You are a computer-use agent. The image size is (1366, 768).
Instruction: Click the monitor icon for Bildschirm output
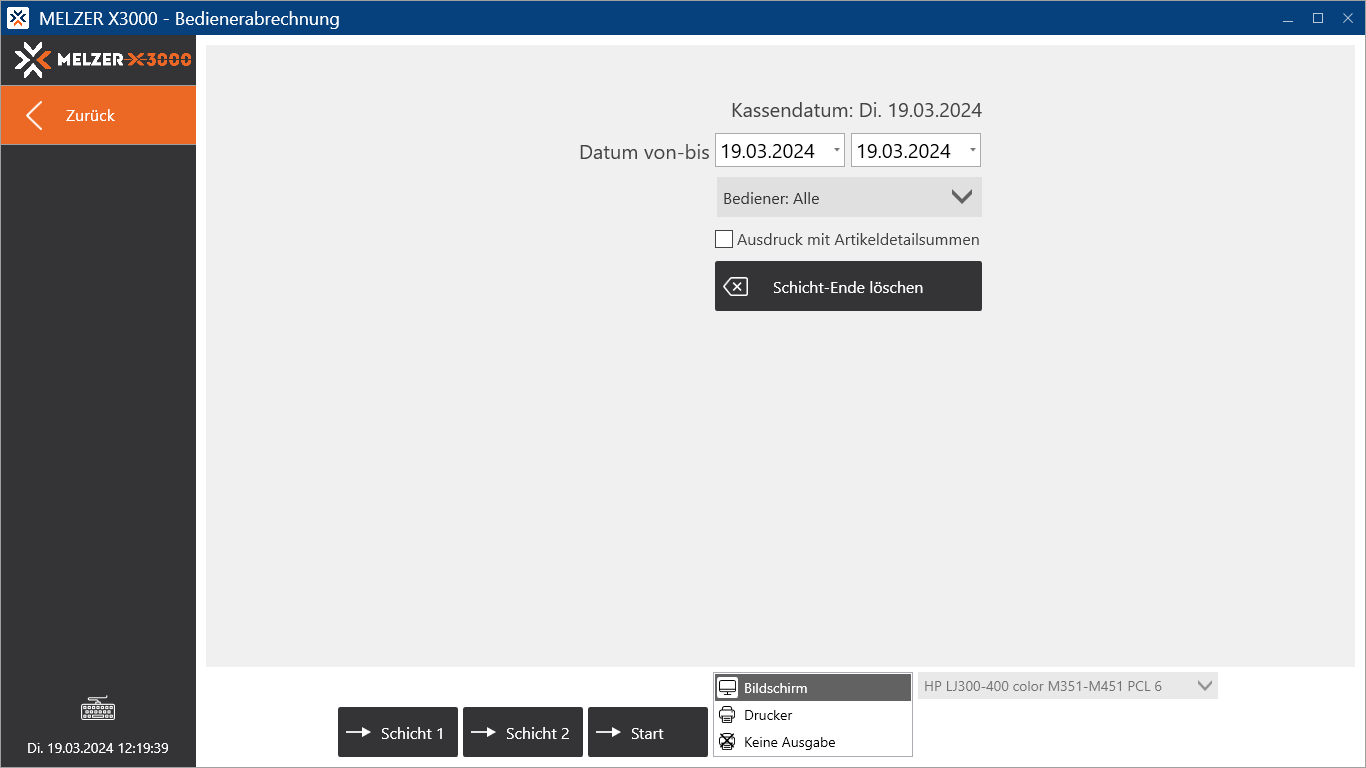pyautogui.click(x=727, y=688)
